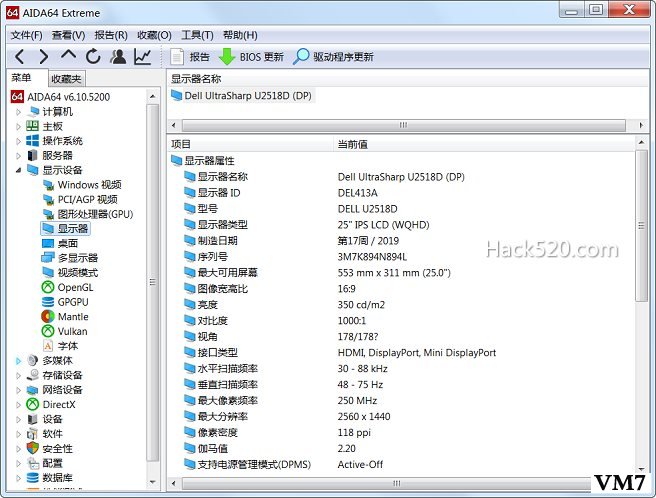Click monitor list horizontal scrollbar thumb
The image size is (656, 498).
point(403,125)
